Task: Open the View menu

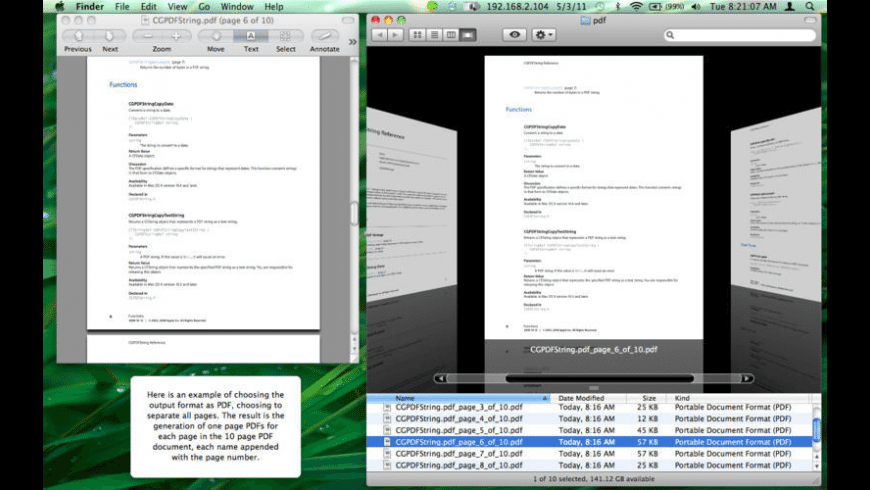Action: click(177, 7)
